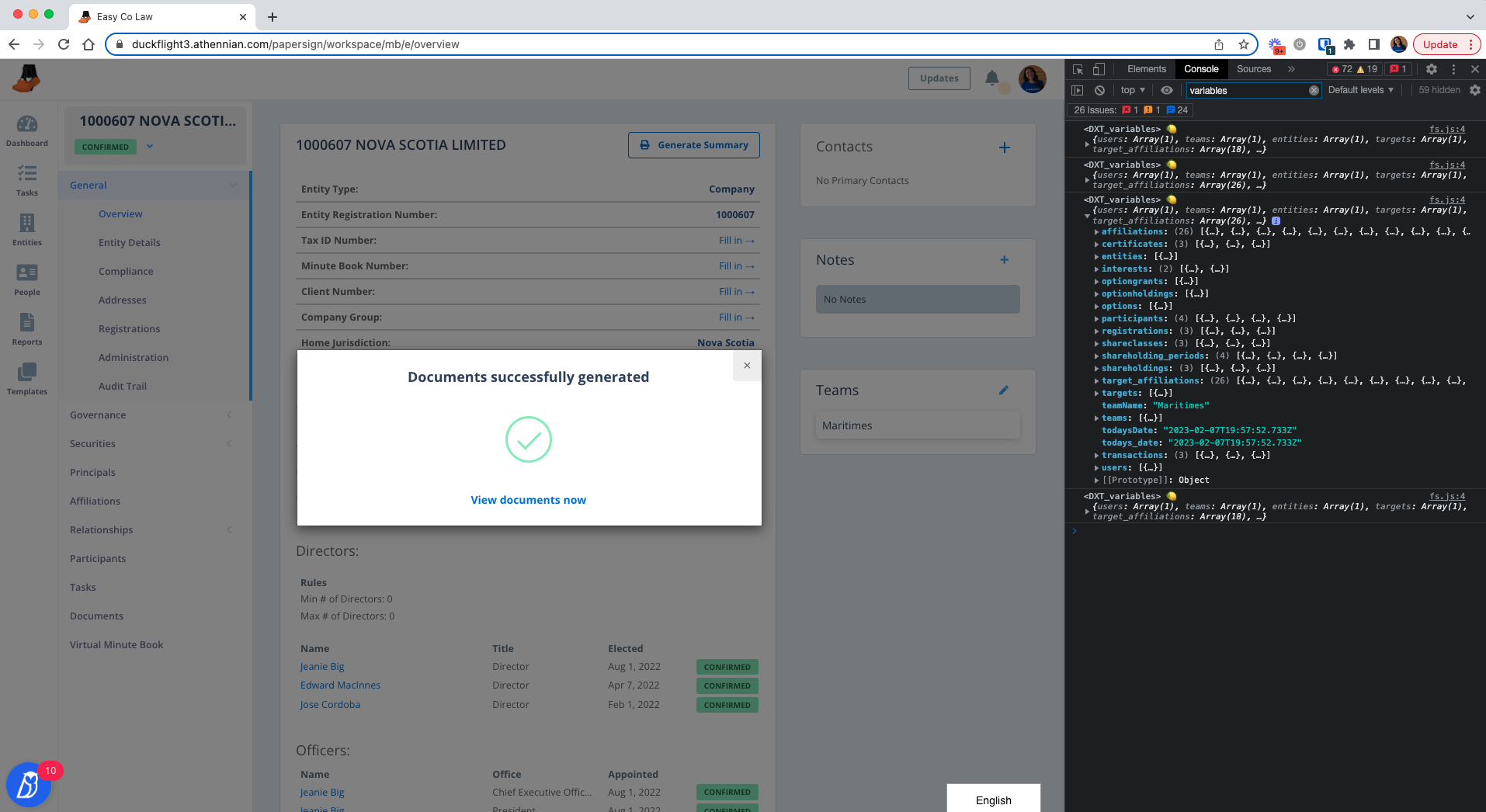This screenshot has width=1486, height=812.
Task: Open the CONFIRMED status dropdown arrow
Action: (150, 146)
